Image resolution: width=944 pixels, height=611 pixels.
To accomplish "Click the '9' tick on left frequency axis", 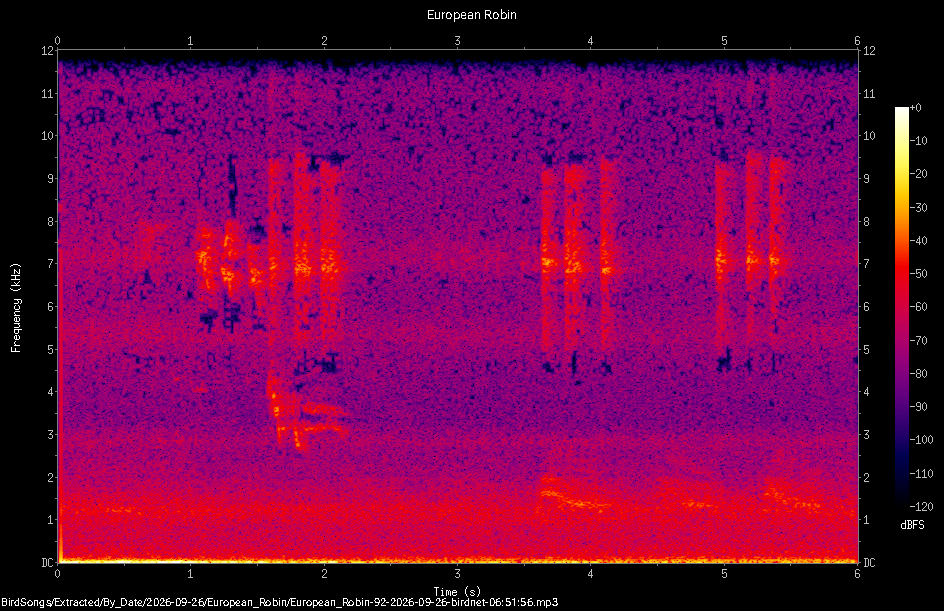I will pyautogui.click(x=50, y=179).
